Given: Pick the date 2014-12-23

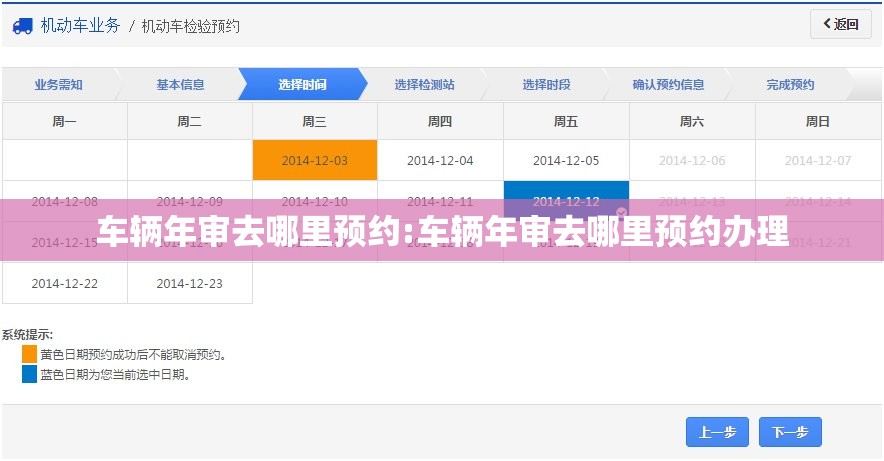Looking at the screenshot, I should pyautogui.click(x=189, y=283).
